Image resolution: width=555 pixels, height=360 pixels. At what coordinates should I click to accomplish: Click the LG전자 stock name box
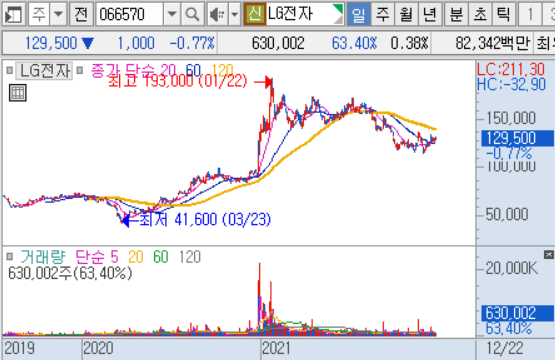pos(305,14)
